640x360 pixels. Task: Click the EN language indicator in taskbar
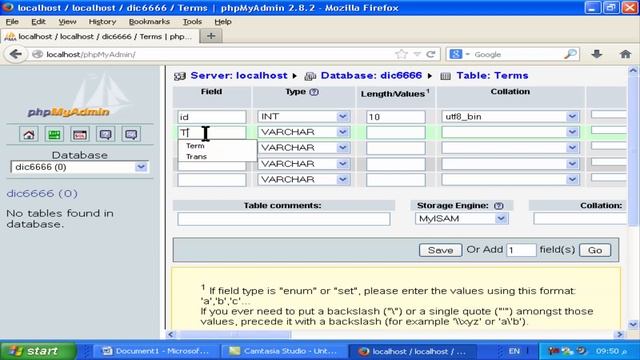(x=514, y=351)
